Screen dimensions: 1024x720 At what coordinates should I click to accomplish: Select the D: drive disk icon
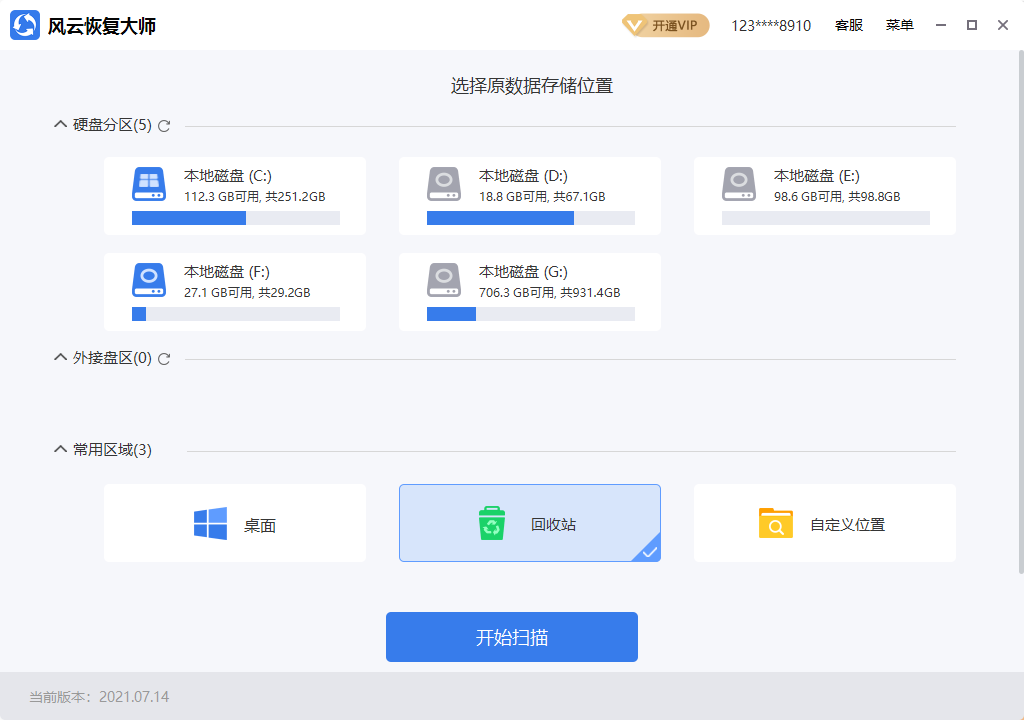444,184
